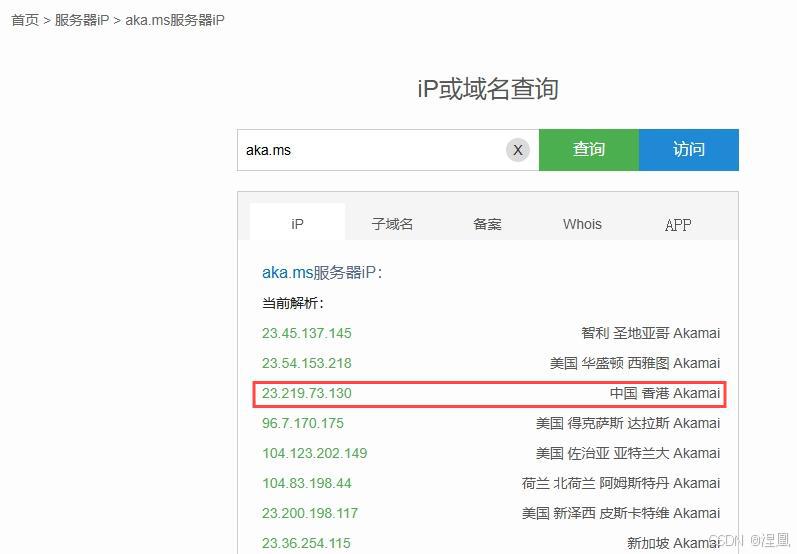Image resolution: width=797 pixels, height=554 pixels.
Task: Open IP address 104.123.202.149
Action: coord(315,453)
